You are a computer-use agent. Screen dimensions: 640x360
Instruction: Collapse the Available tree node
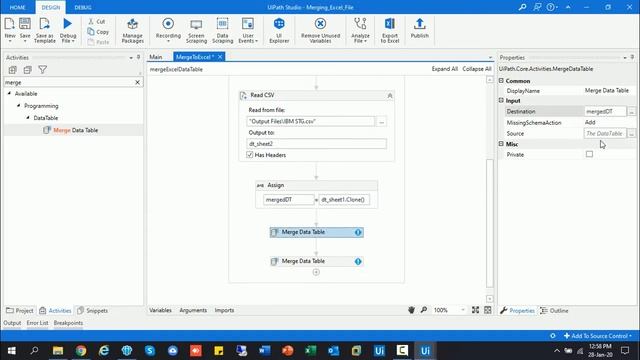(x=9, y=93)
